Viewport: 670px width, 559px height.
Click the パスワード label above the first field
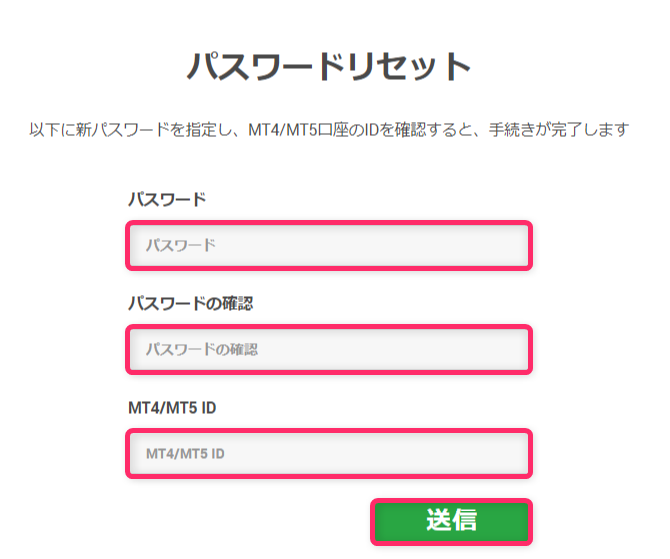[x=167, y=200]
